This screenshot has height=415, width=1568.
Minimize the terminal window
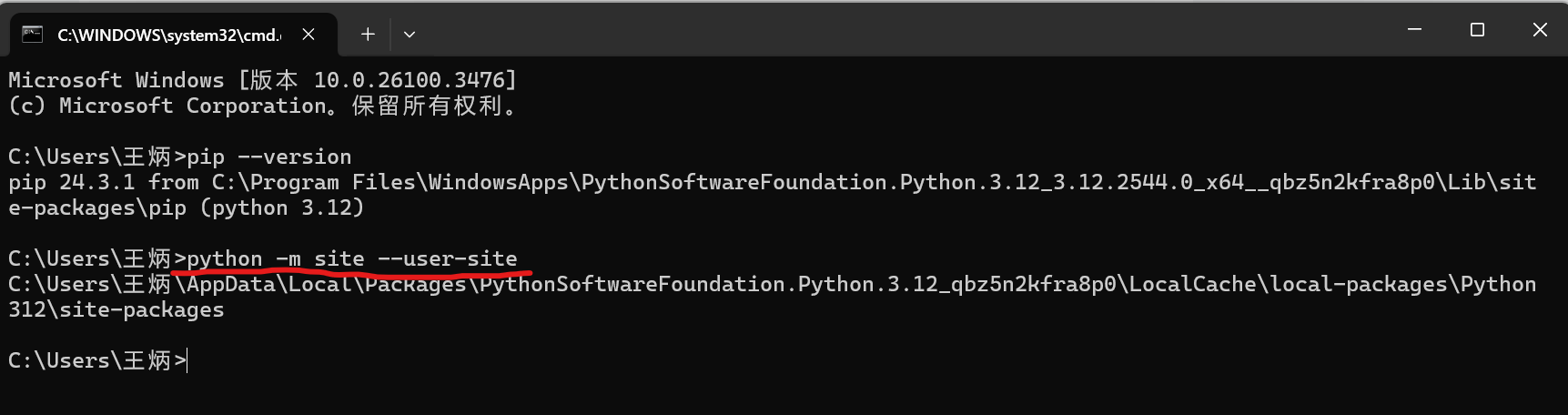[1414, 30]
